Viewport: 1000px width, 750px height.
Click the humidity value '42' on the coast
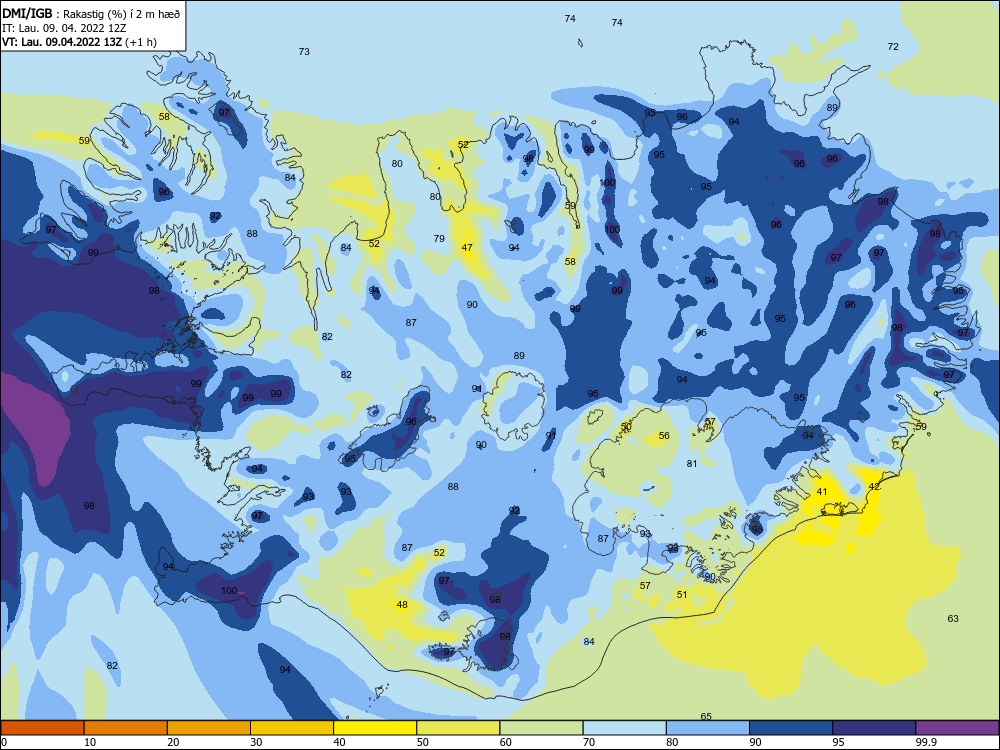click(874, 487)
